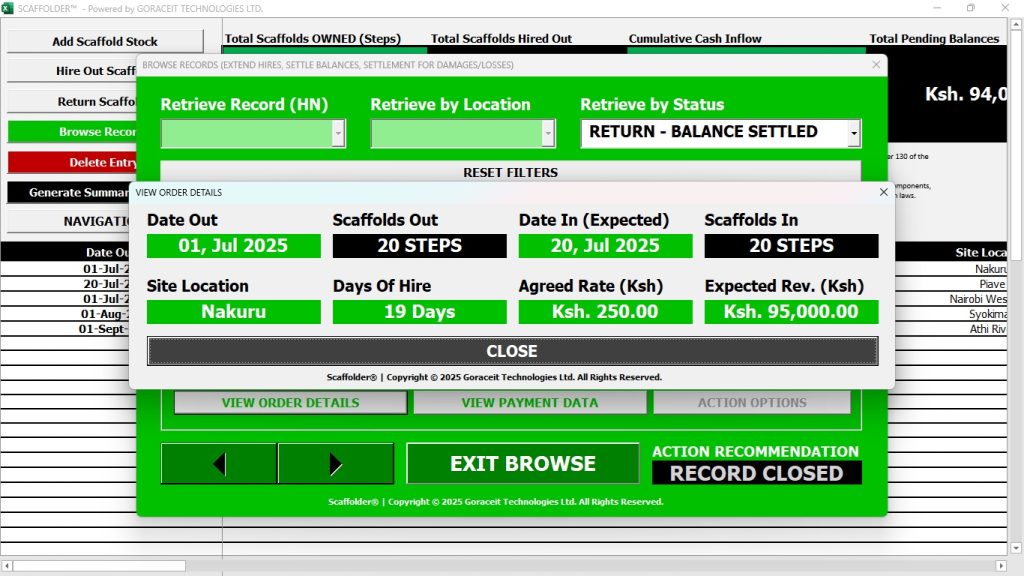Viewport: 1024px width, 576px height.
Task: Expand the Retrieve by Status dropdown
Action: [x=853, y=133]
